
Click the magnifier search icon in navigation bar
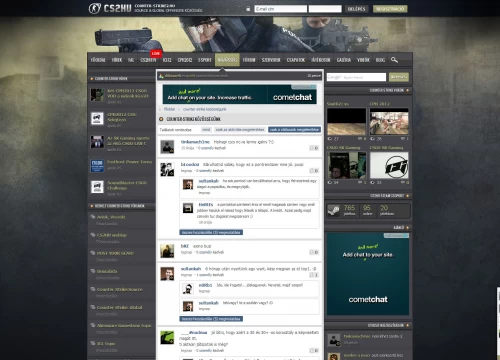[394, 60]
